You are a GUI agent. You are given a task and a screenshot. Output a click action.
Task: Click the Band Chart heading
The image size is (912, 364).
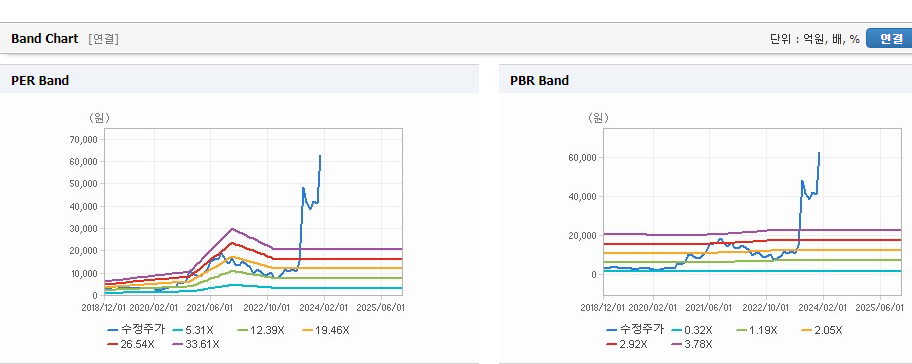click(x=44, y=38)
